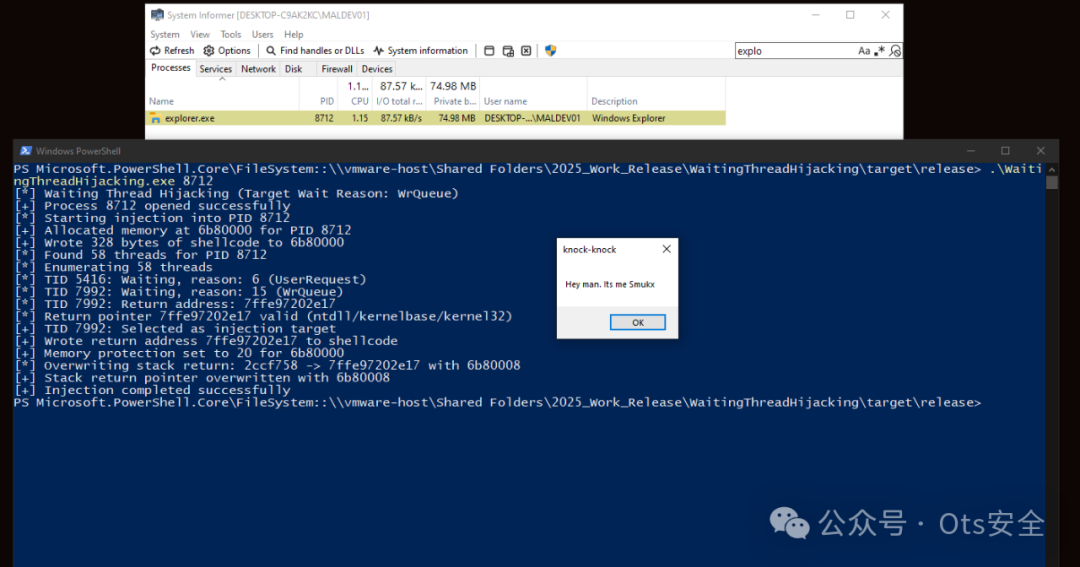1080x567 pixels.
Task: Click the 'Enumerating 58 threads' line
Action: coord(114,267)
